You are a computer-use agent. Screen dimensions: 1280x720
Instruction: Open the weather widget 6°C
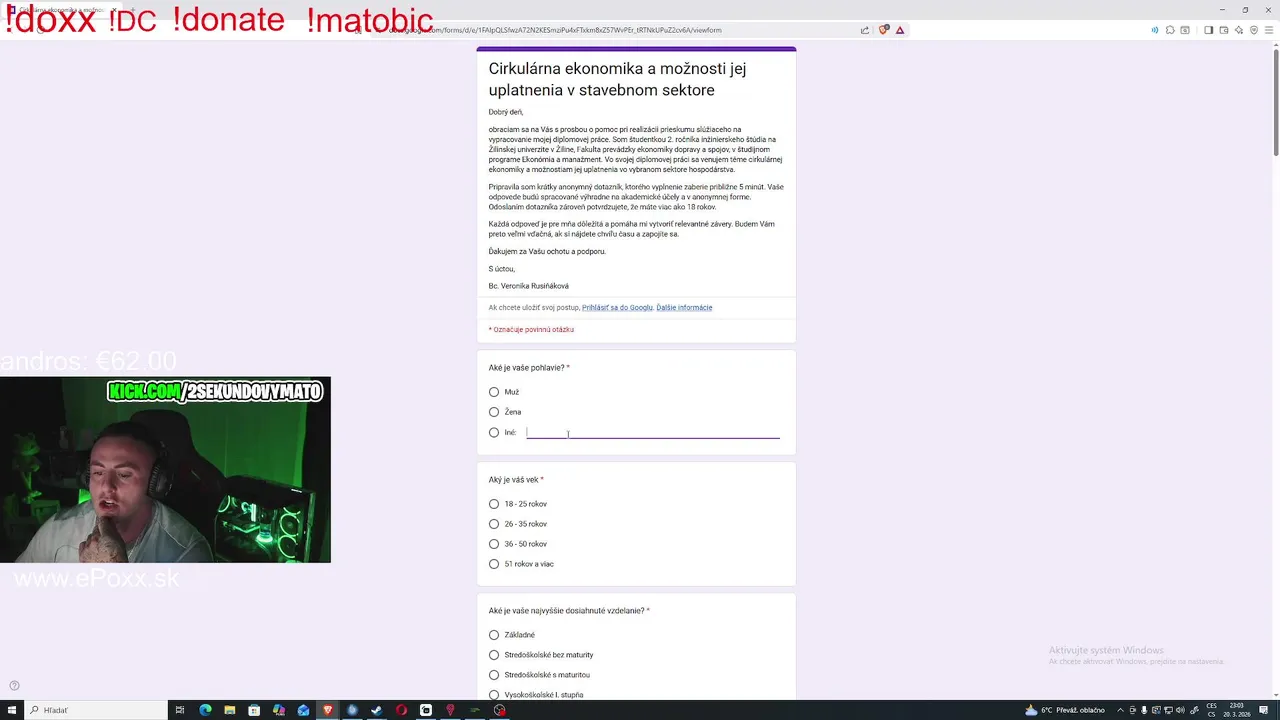(1065, 710)
